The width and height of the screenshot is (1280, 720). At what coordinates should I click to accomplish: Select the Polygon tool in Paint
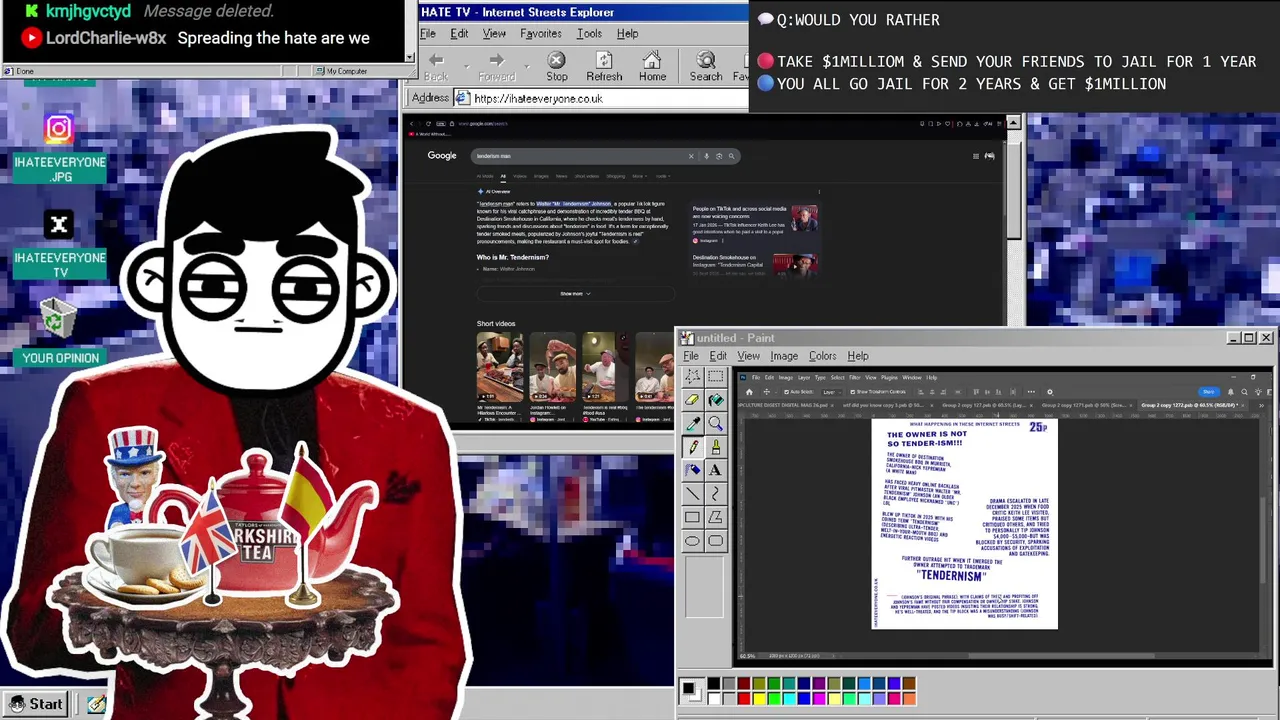point(715,517)
